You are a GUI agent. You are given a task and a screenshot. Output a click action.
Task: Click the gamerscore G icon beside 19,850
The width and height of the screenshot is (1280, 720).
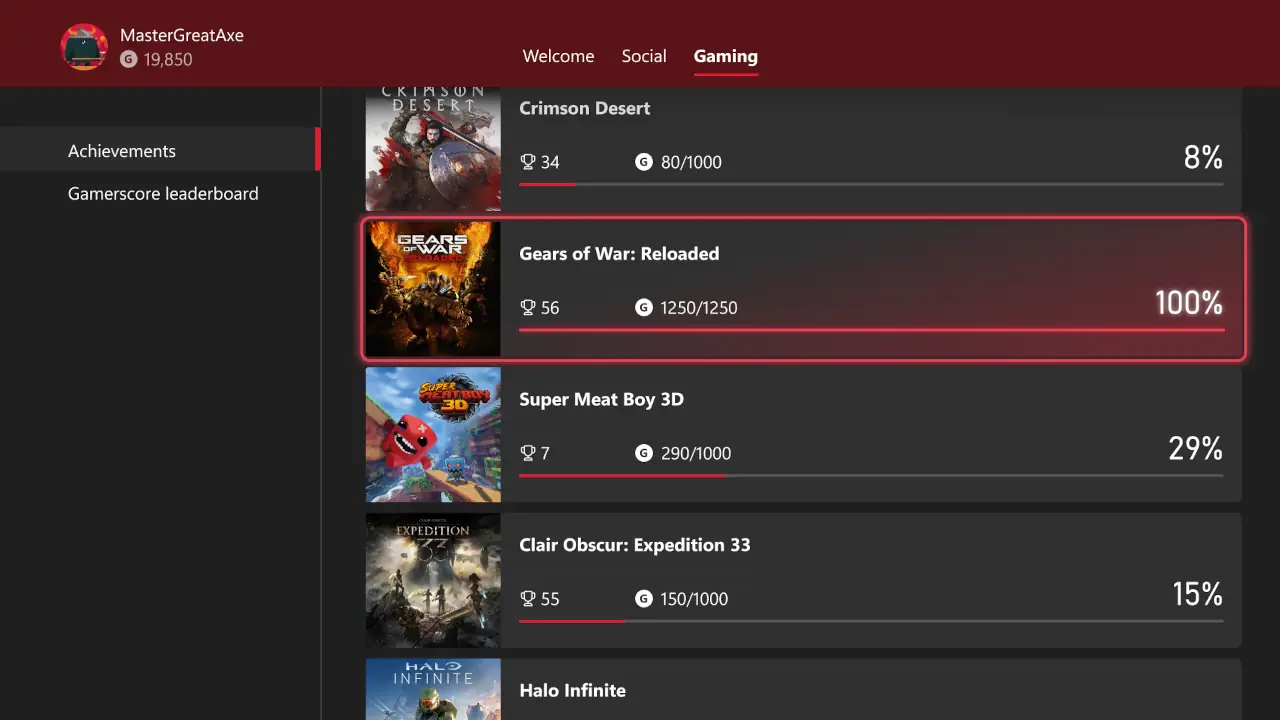click(128, 60)
